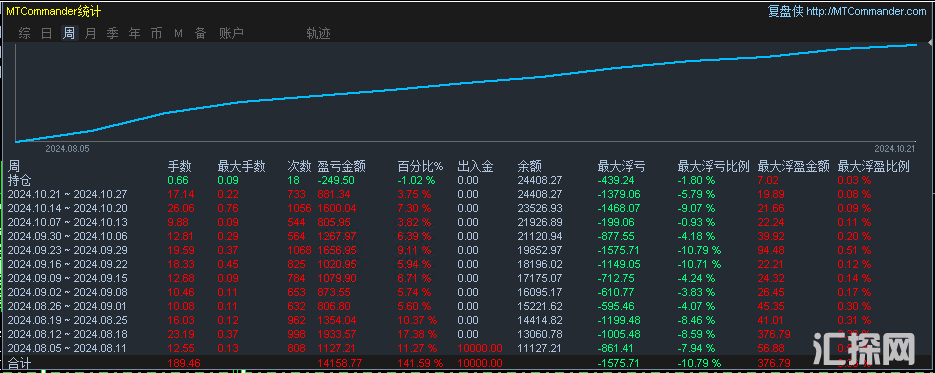Select the 2024.10.21 ~ 2024.10.27 week row
The image size is (935, 373).
(468, 194)
